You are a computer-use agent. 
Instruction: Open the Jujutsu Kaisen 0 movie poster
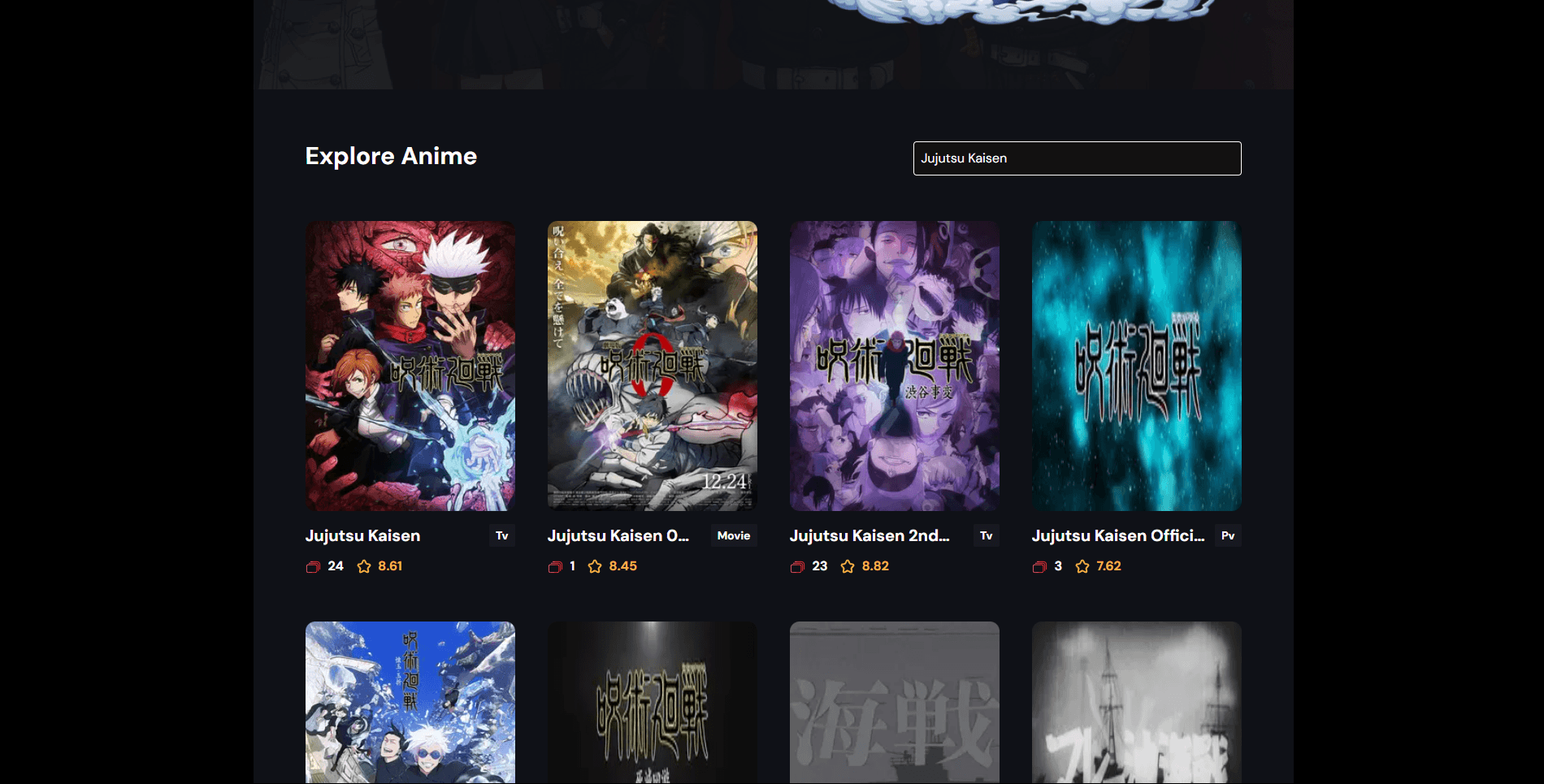(653, 366)
